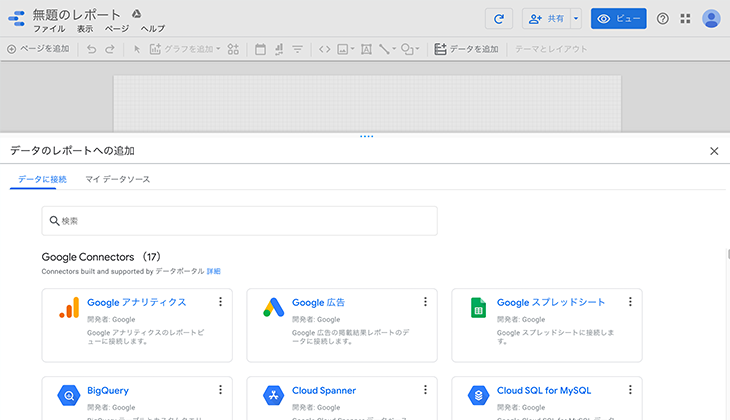
Task: Click the Cloud Spanner hexagon icon
Action: [x=274, y=396]
